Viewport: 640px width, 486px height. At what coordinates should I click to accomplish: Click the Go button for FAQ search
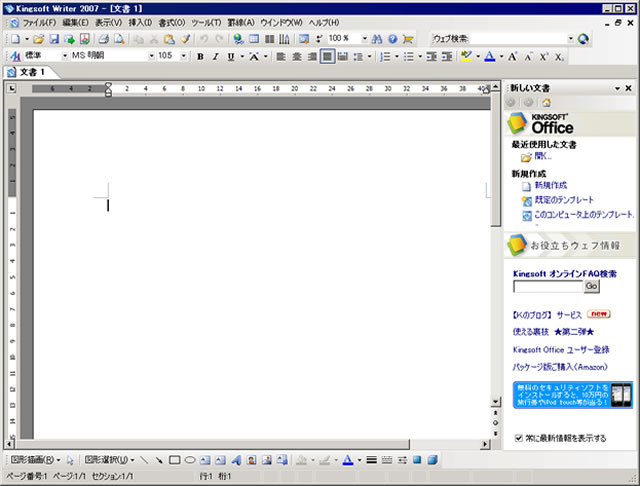click(591, 286)
